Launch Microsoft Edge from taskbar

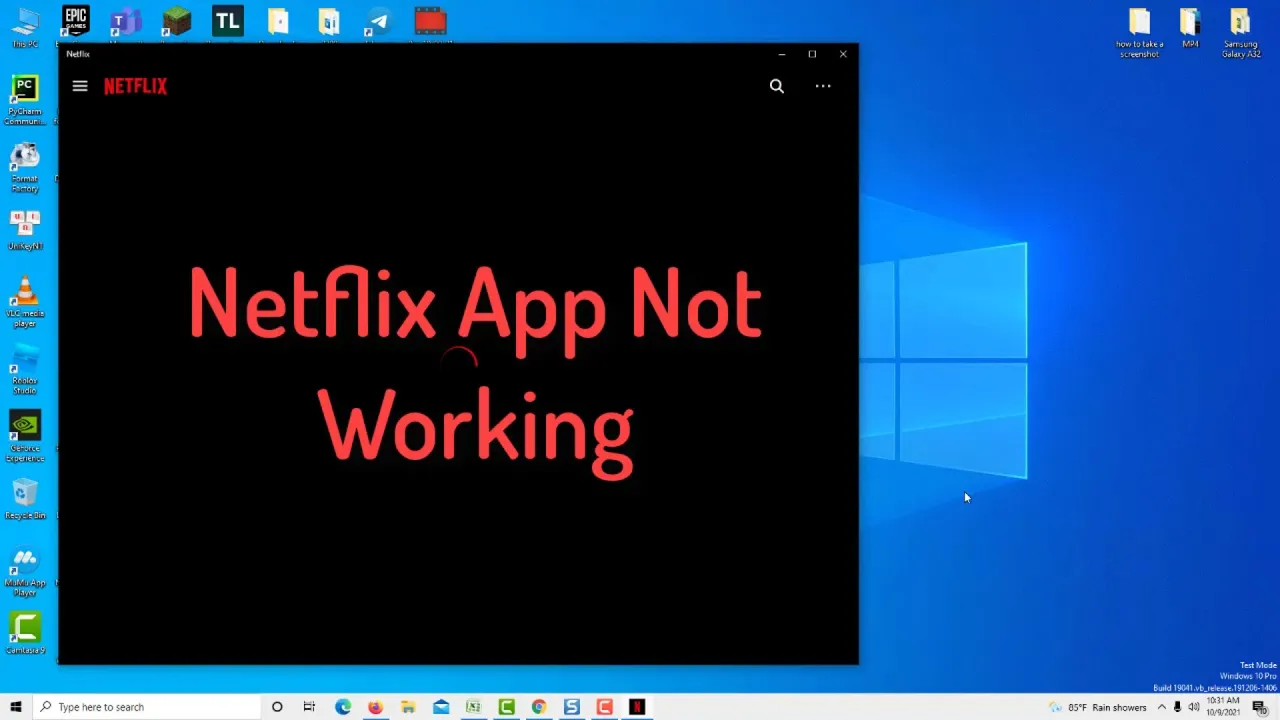point(343,707)
